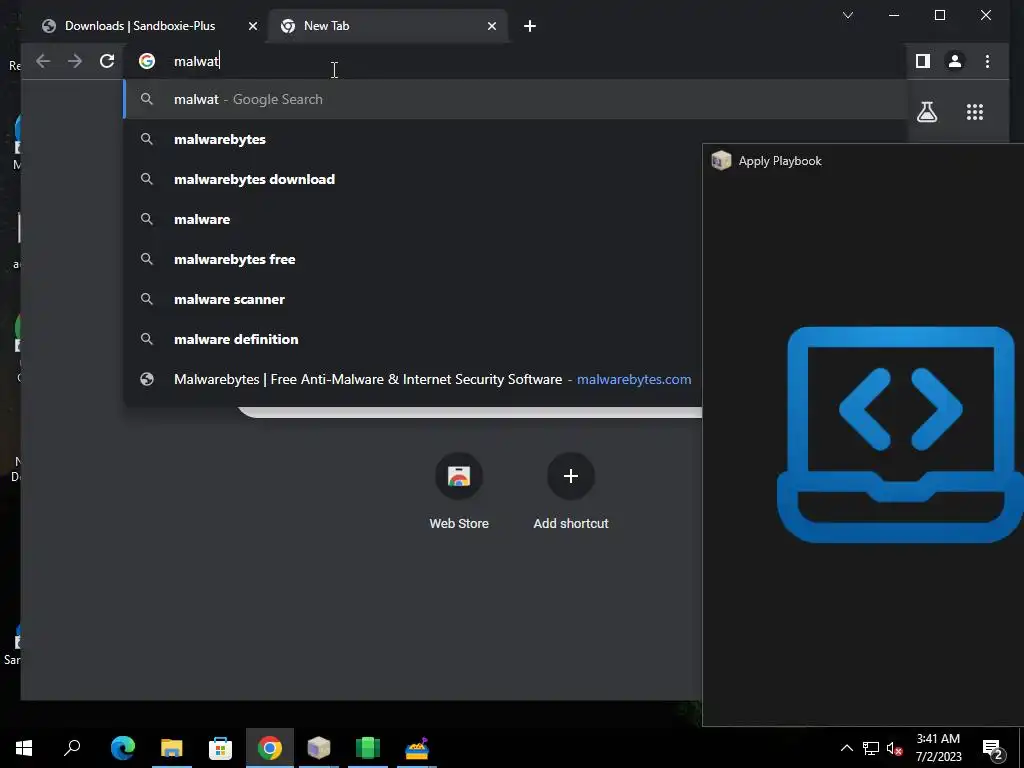Open the green app on taskbar
Image resolution: width=1024 pixels, height=768 pixels.
coord(368,748)
